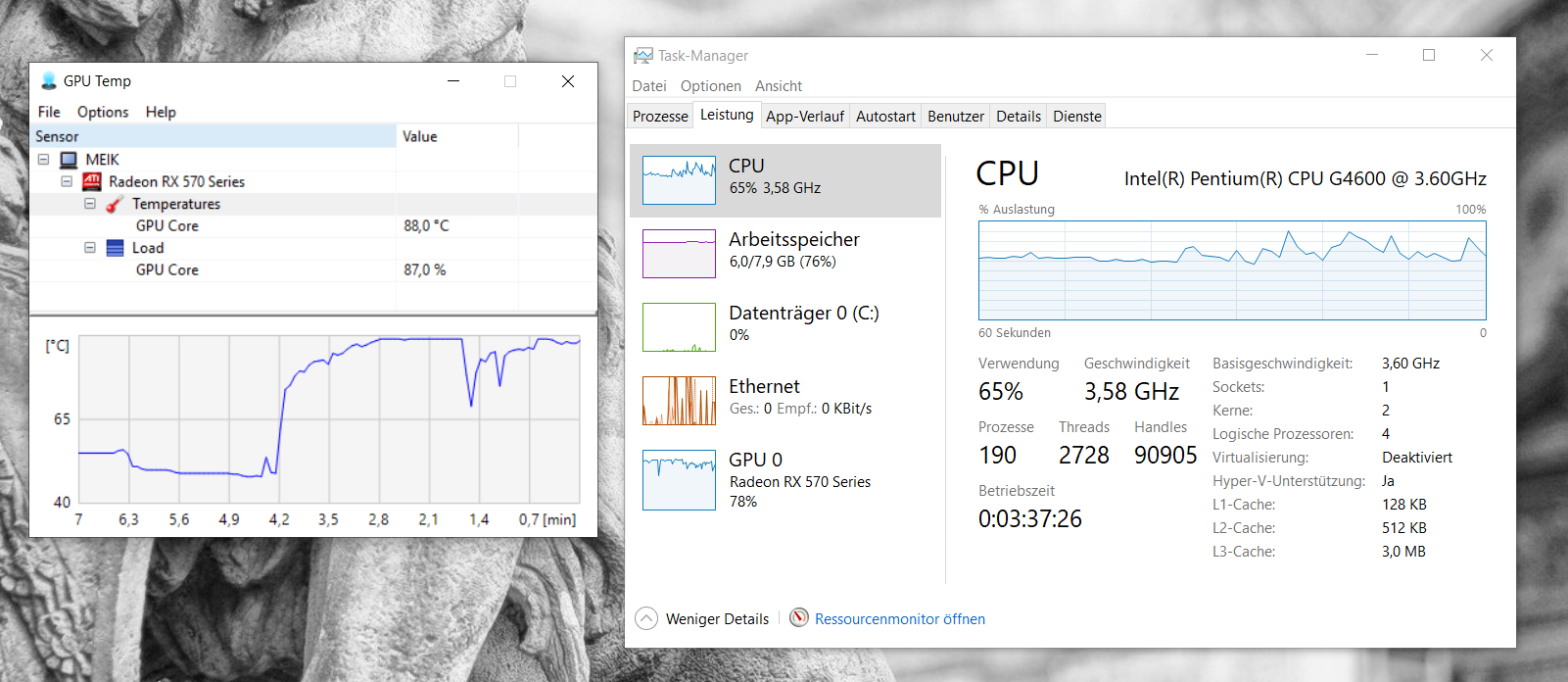Open the Ansicht menu in Task-Manager
The height and width of the screenshot is (682, 1568).
click(779, 86)
